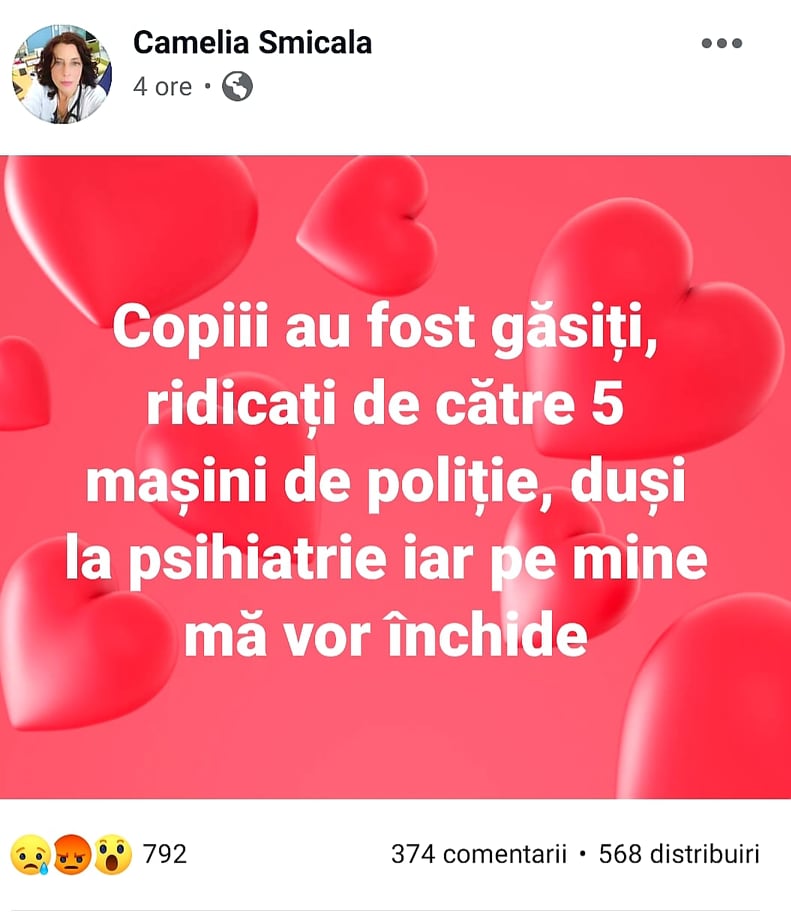Screen dimensions: 791x917
Task: View the 792 reactions count
Action: click(165, 855)
